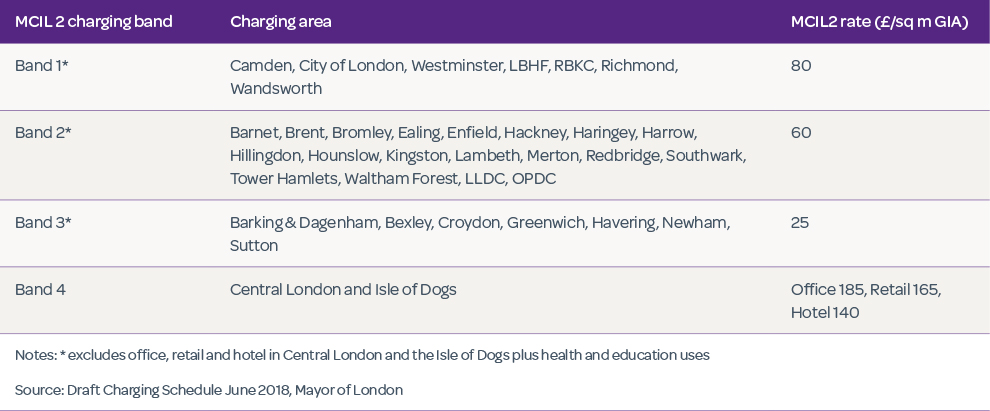Viewport: 990px width, 411px height.
Task: Click the 'Band 4' row label
Action: coord(40,290)
